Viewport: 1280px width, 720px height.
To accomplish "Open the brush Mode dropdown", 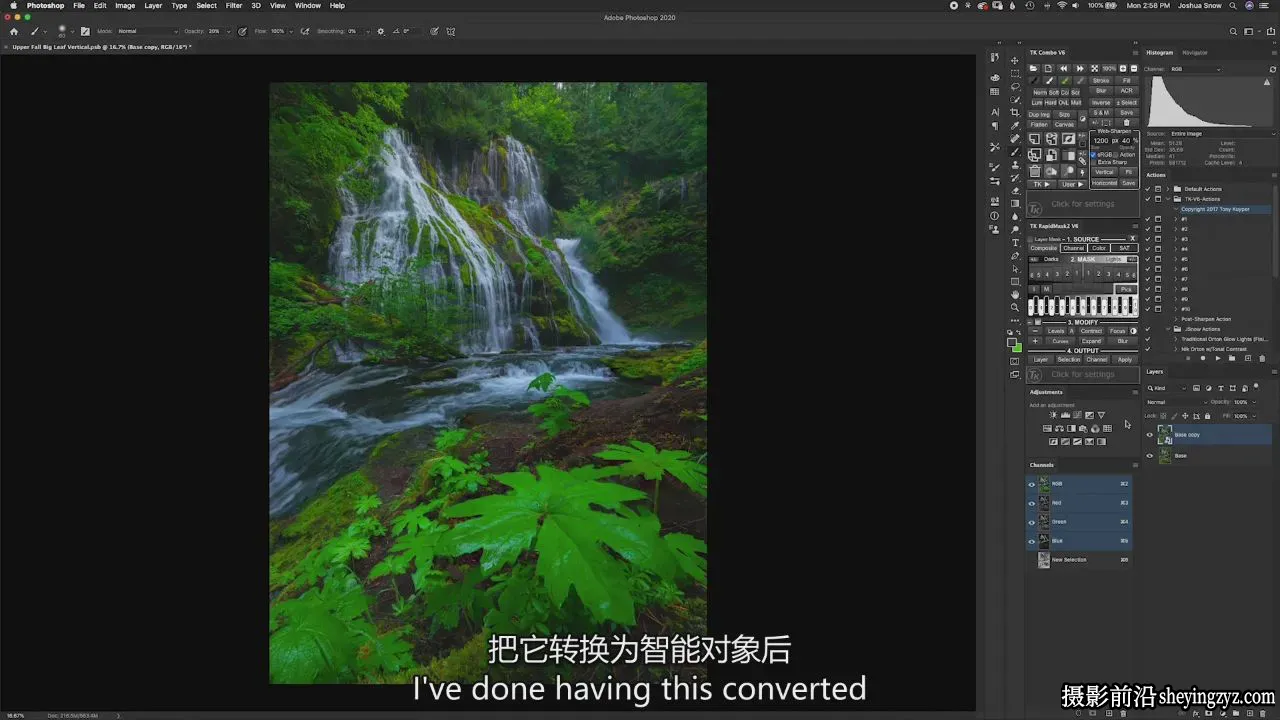I will [x=147, y=31].
